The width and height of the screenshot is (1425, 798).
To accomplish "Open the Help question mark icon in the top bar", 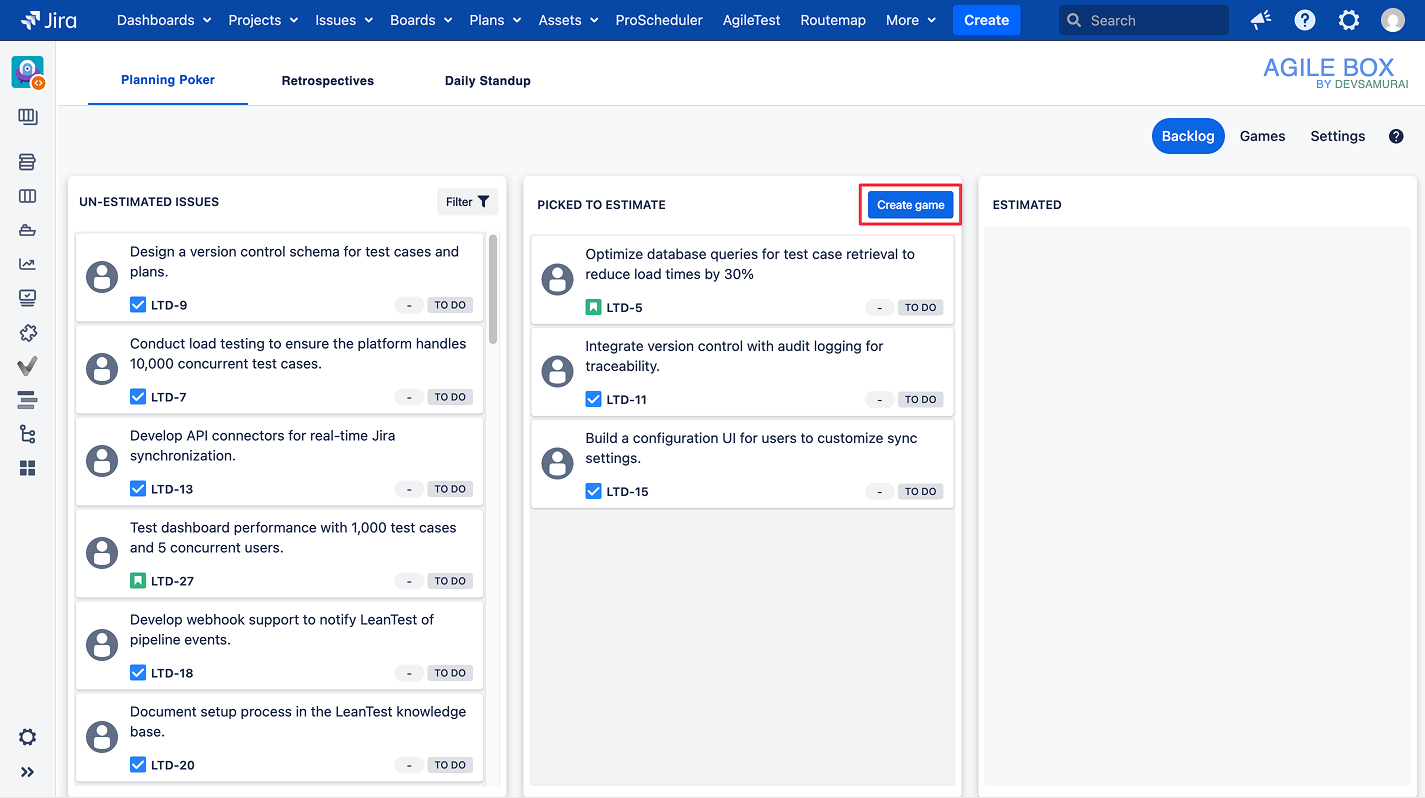I will (x=1305, y=20).
